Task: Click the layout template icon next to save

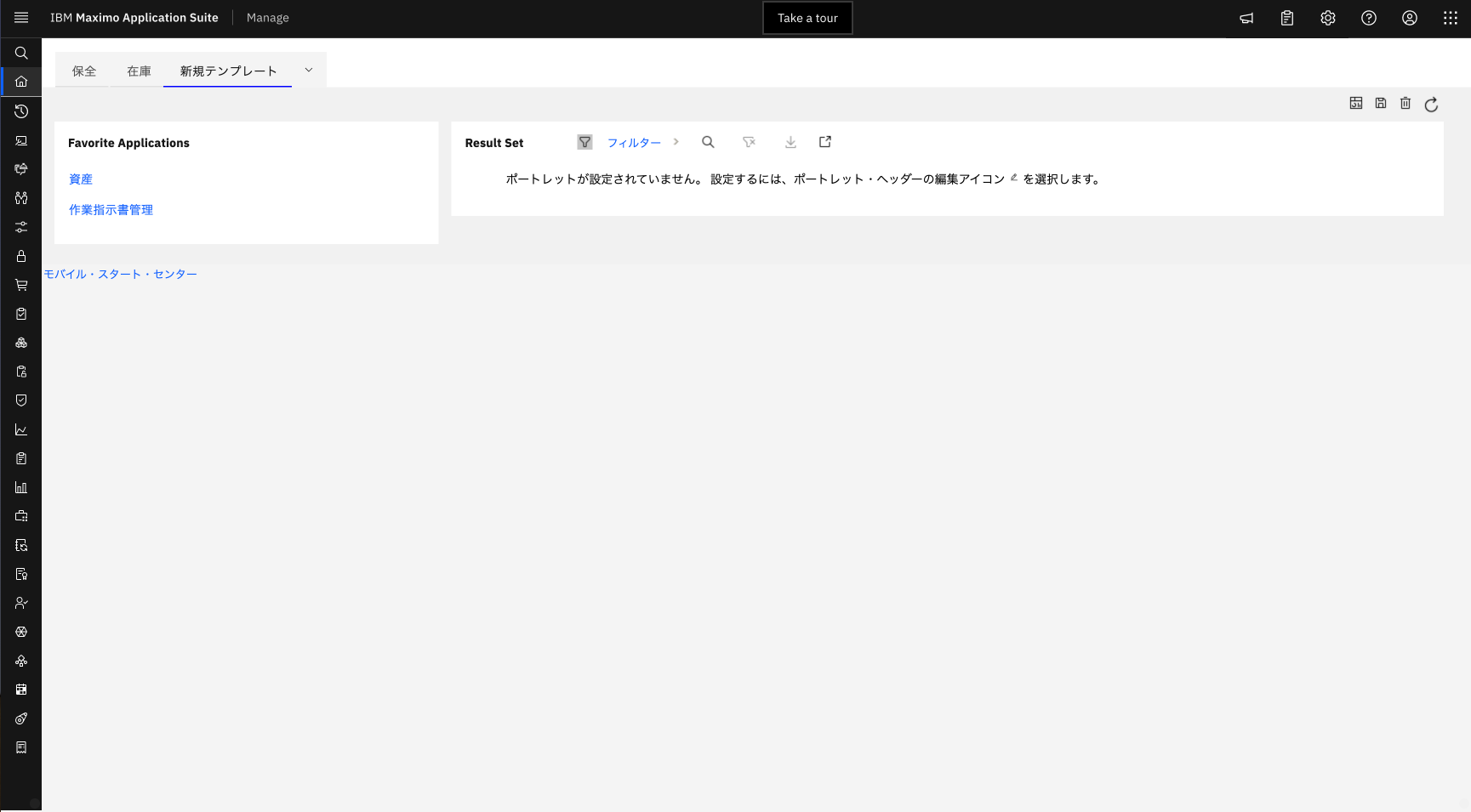Action: pyautogui.click(x=1356, y=103)
